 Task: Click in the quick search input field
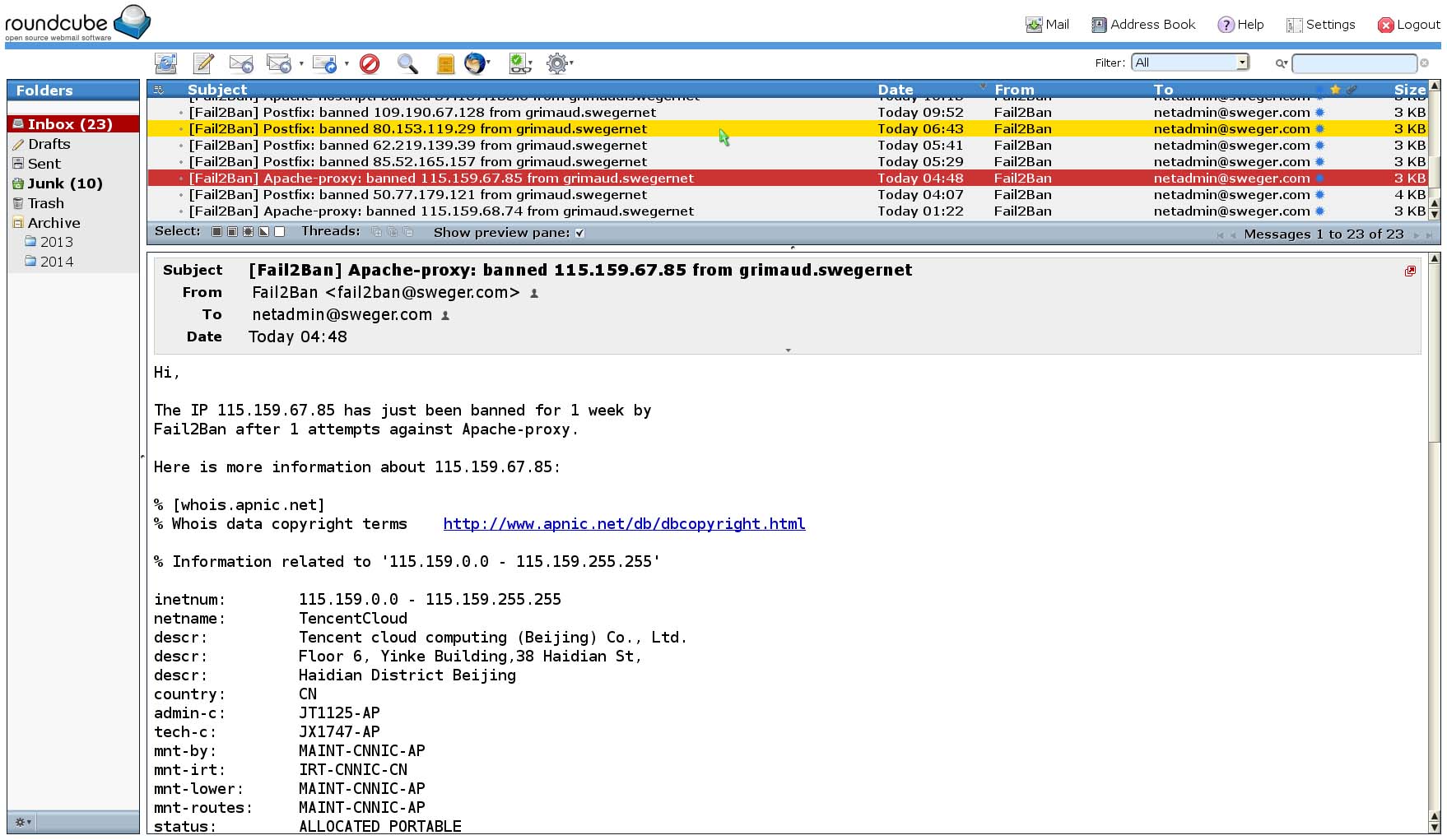coord(1353,63)
